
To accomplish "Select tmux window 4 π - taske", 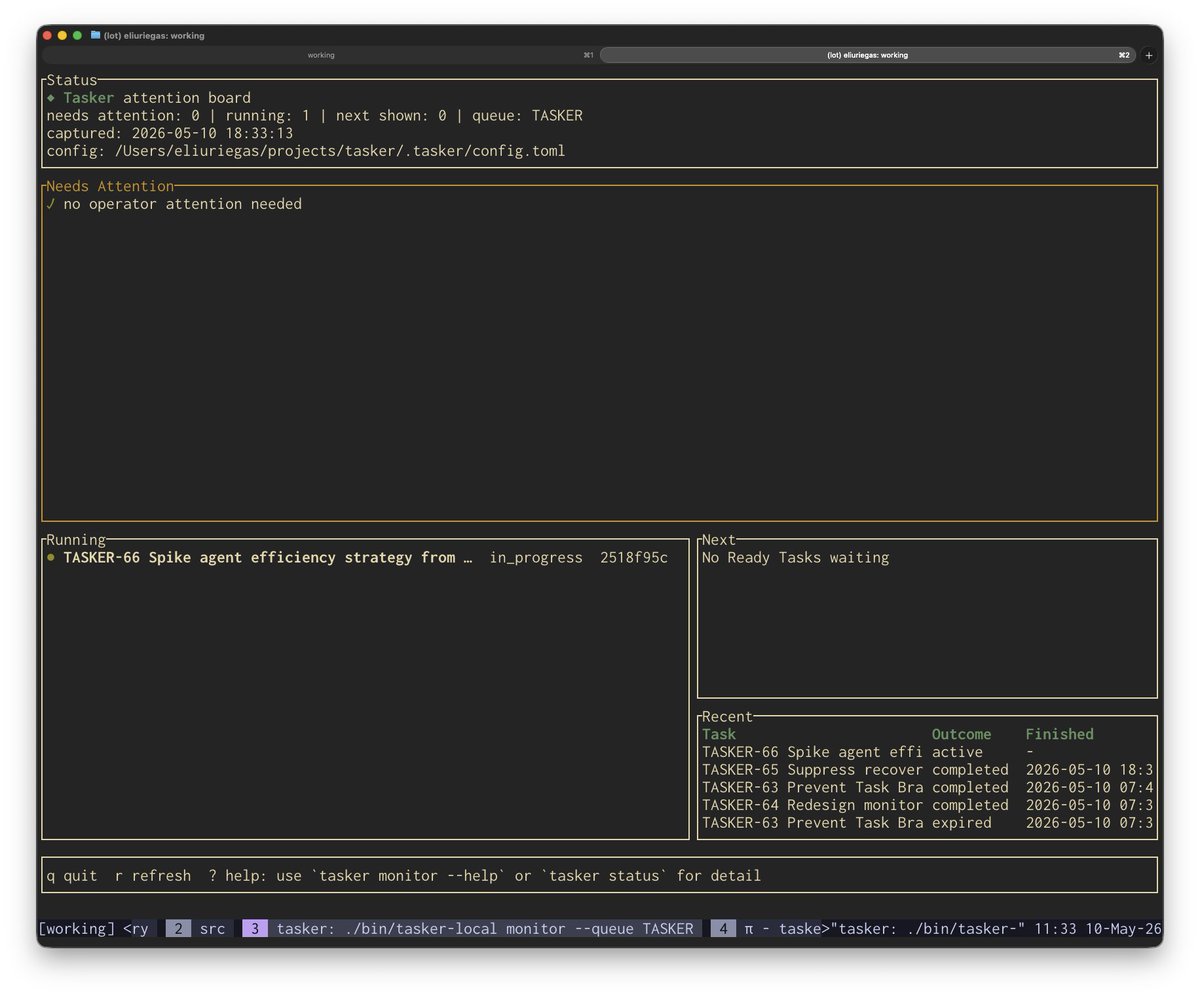I will pyautogui.click(x=766, y=929).
